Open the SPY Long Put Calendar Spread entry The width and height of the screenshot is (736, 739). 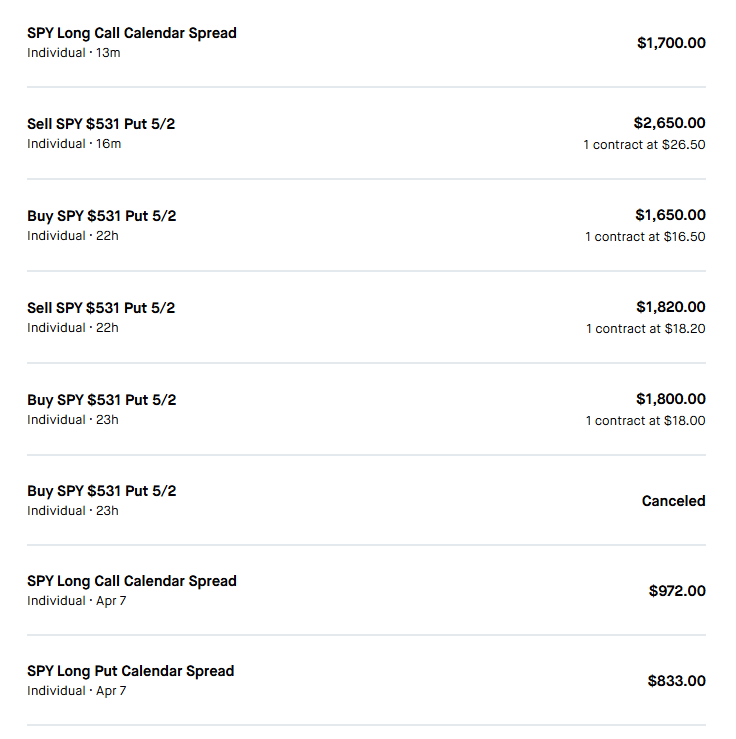[130, 671]
